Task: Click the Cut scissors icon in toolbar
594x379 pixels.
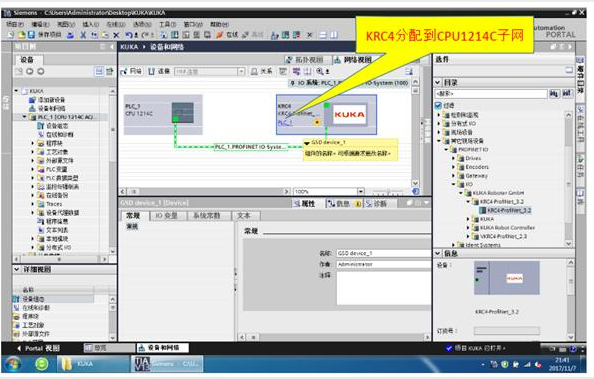Action: click(x=83, y=35)
